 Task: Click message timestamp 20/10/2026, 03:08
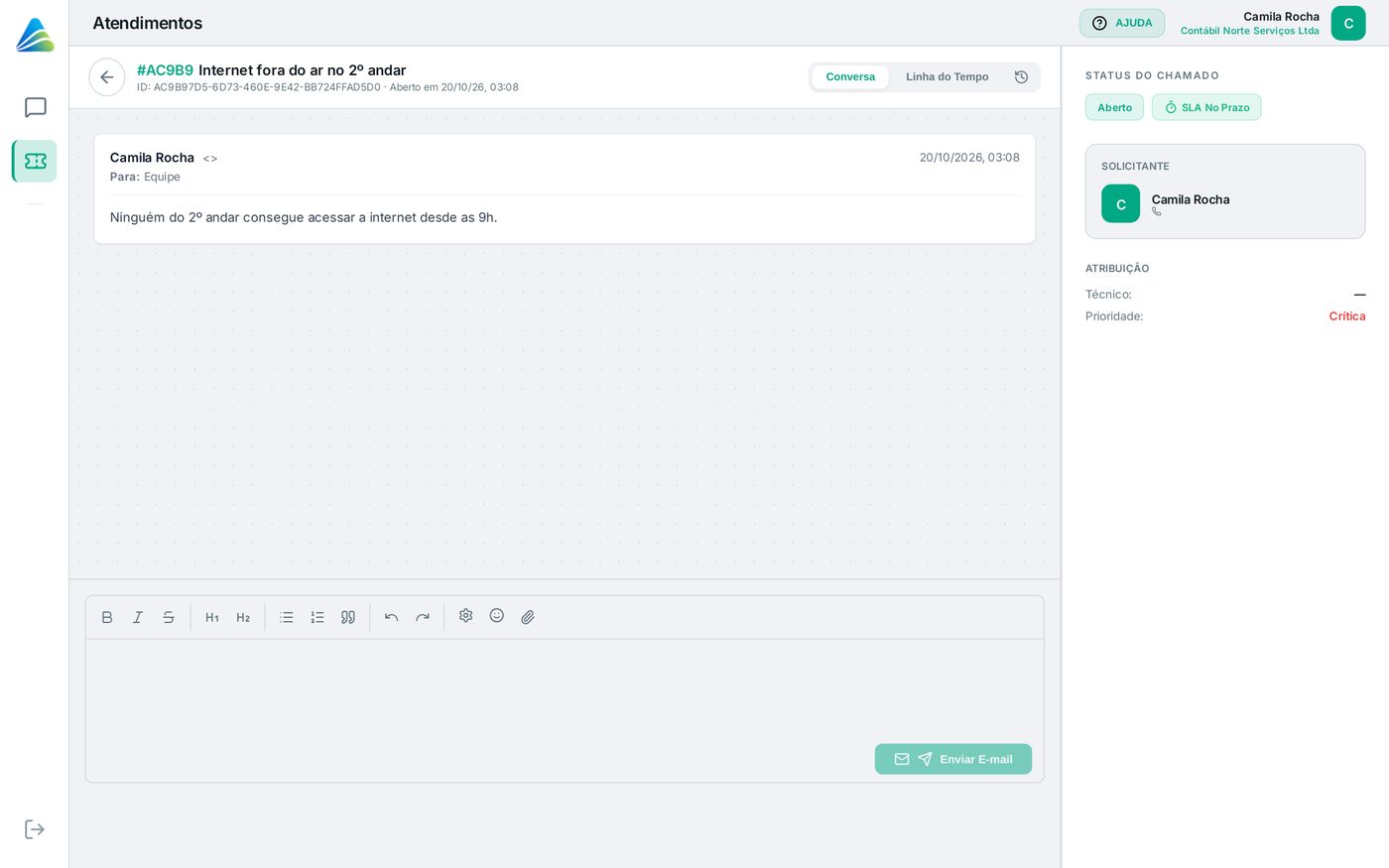click(969, 158)
